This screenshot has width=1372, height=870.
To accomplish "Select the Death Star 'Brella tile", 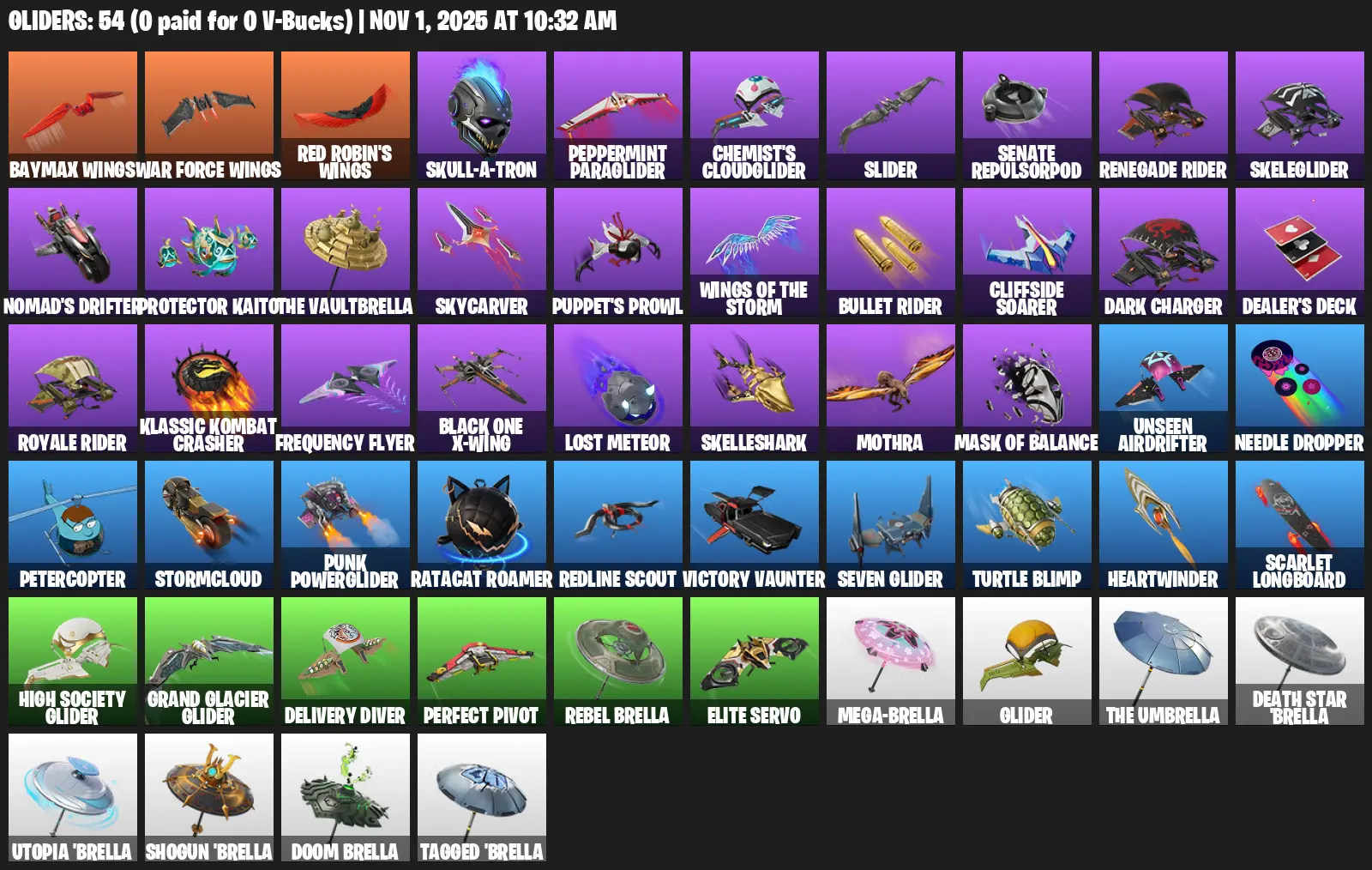I will (x=1300, y=662).
